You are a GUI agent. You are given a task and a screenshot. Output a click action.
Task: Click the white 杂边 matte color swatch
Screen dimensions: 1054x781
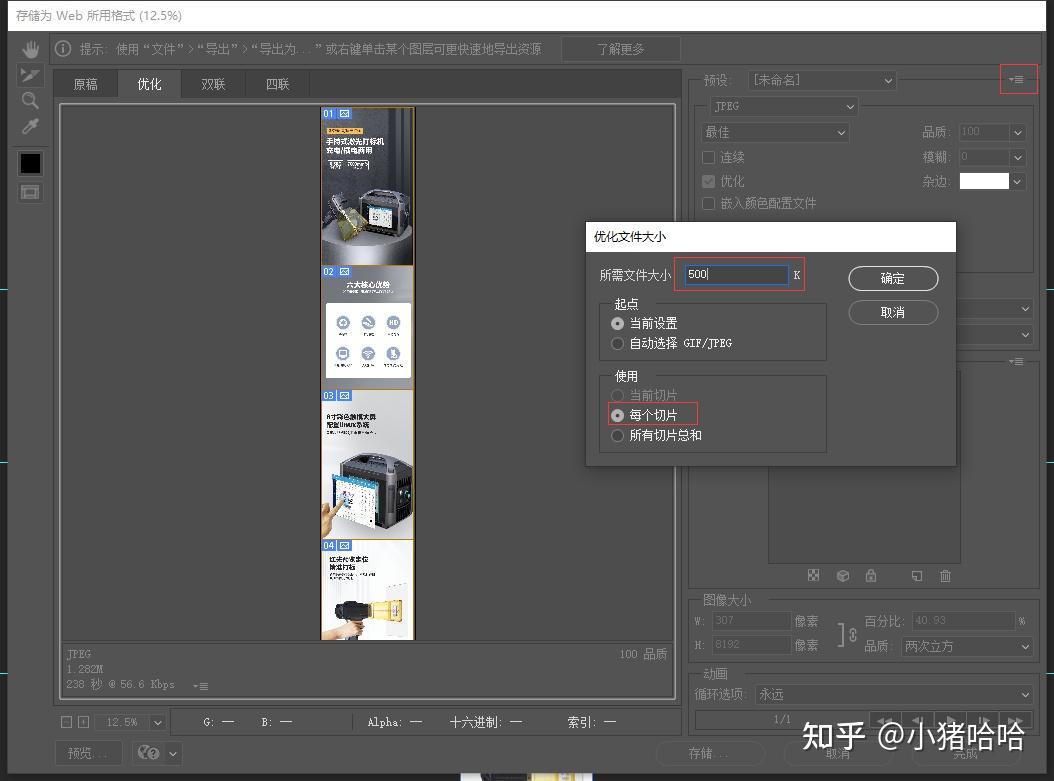coord(983,181)
